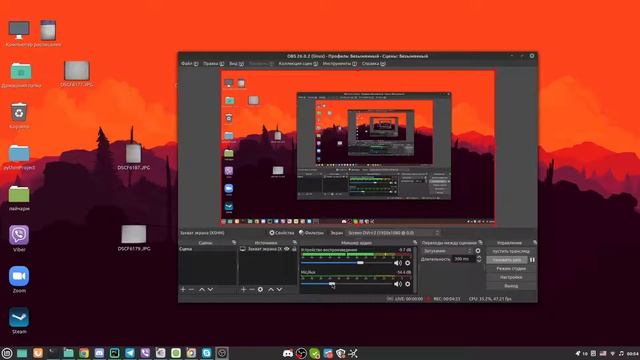Move the scene up in the Scenes panel
This screenshot has width=640, height=360.
(202, 289)
